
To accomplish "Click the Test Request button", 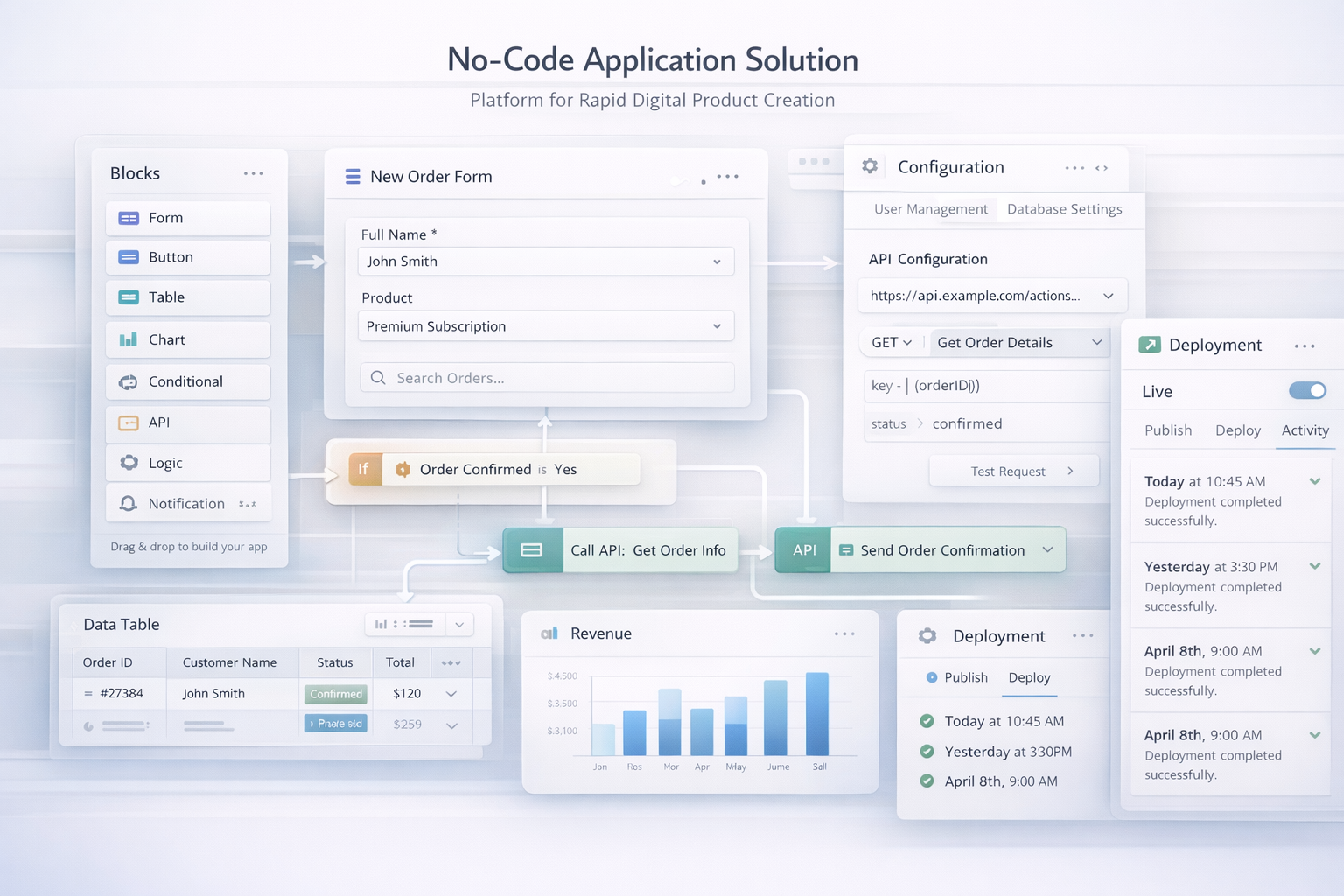I will 1013,471.
